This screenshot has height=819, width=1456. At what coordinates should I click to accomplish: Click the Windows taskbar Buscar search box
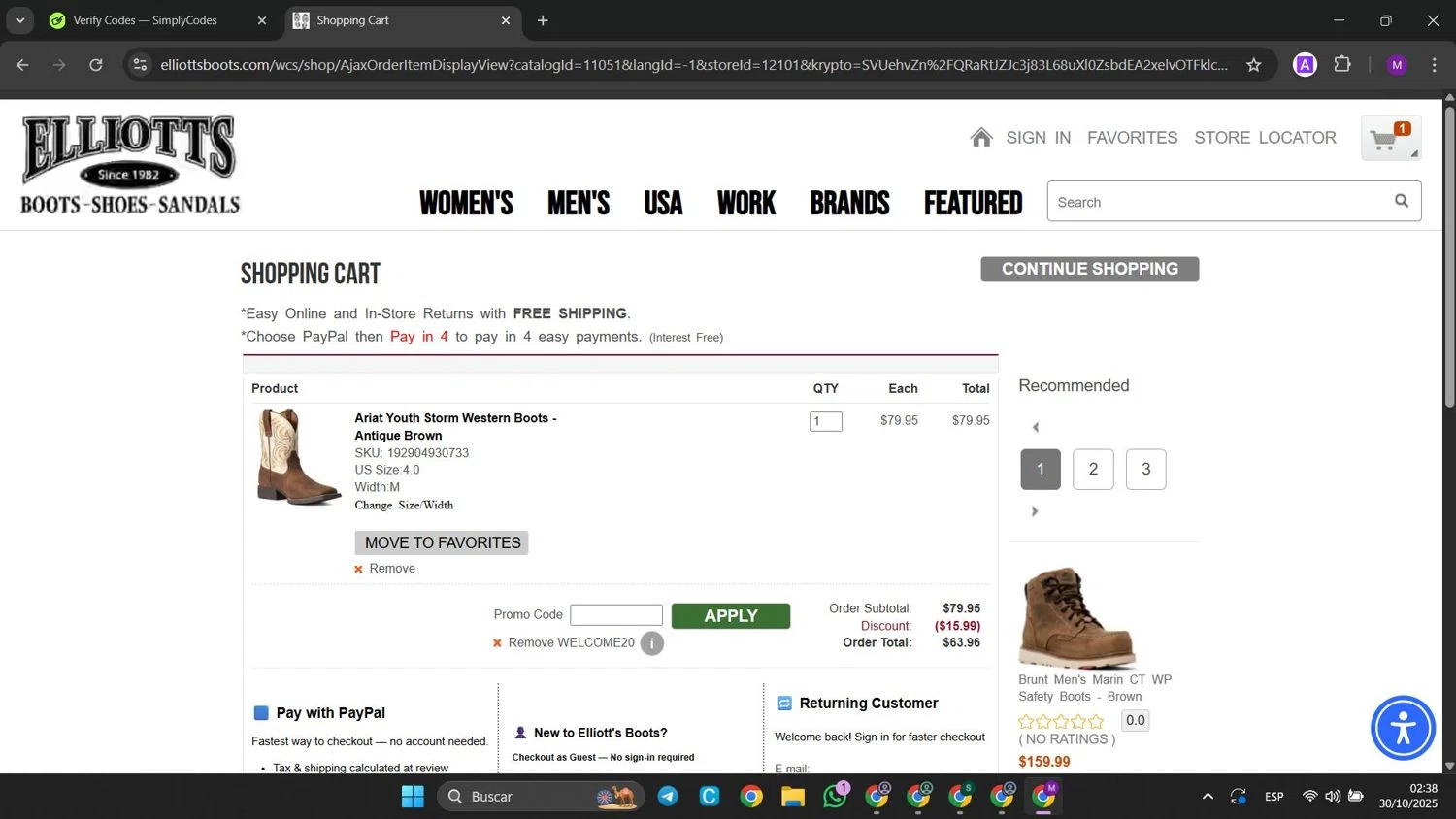pyautogui.click(x=541, y=797)
